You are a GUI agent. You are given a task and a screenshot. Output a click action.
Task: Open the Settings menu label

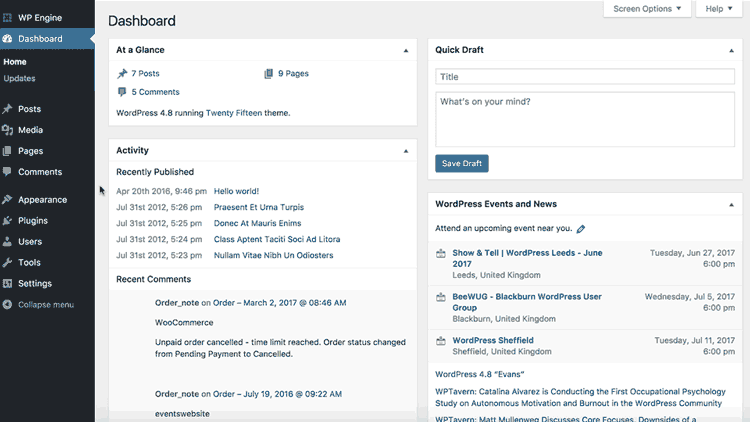click(35, 284)
